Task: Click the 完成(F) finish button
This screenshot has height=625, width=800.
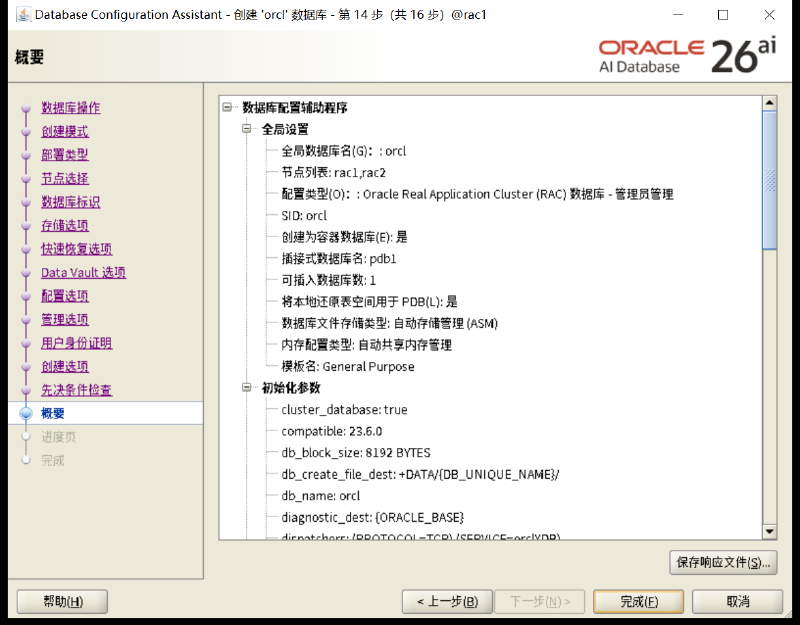Action: point(638,602)
